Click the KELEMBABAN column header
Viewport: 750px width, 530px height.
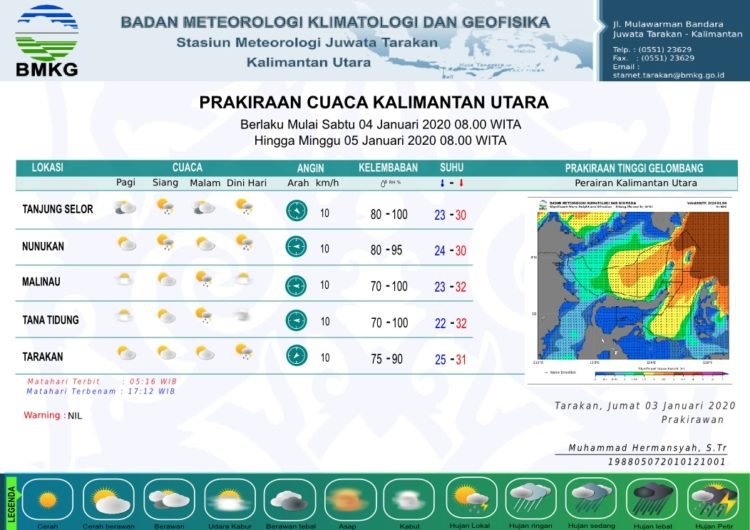(388, 167)
